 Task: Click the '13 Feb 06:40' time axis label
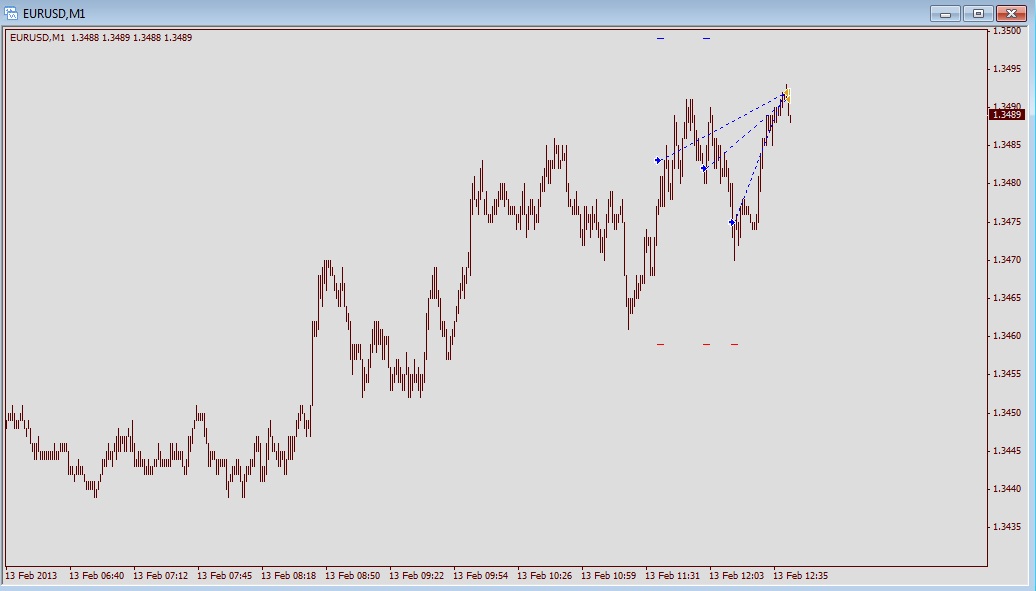click(x=96, y=576)
